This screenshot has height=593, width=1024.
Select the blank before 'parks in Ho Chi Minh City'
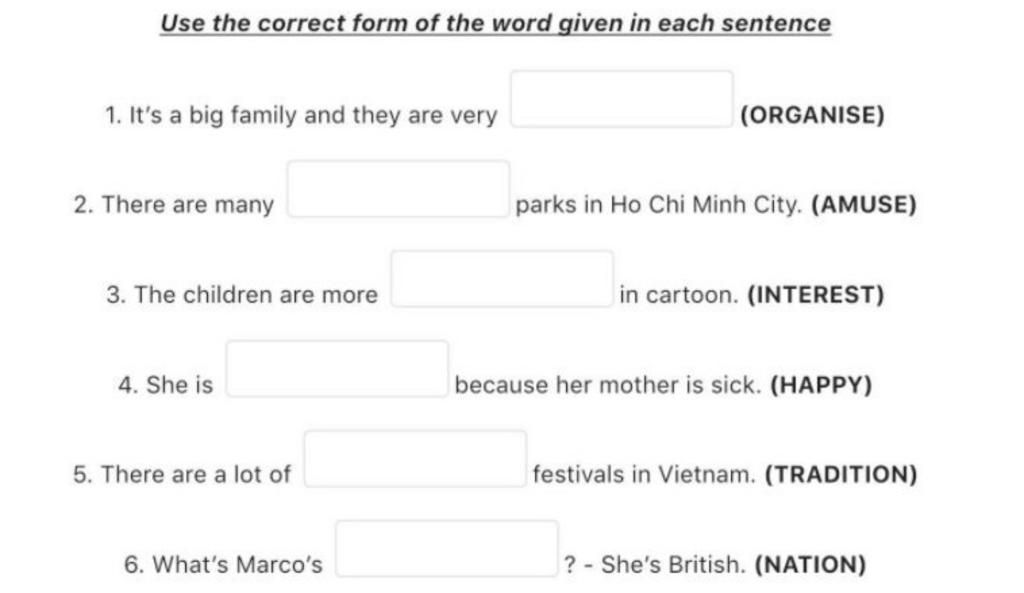point(398,189)
